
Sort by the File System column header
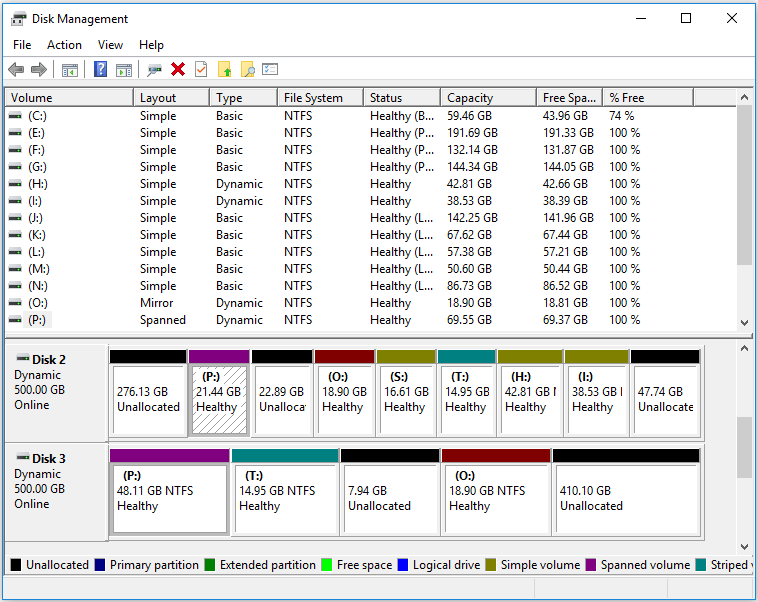[321, 98]
